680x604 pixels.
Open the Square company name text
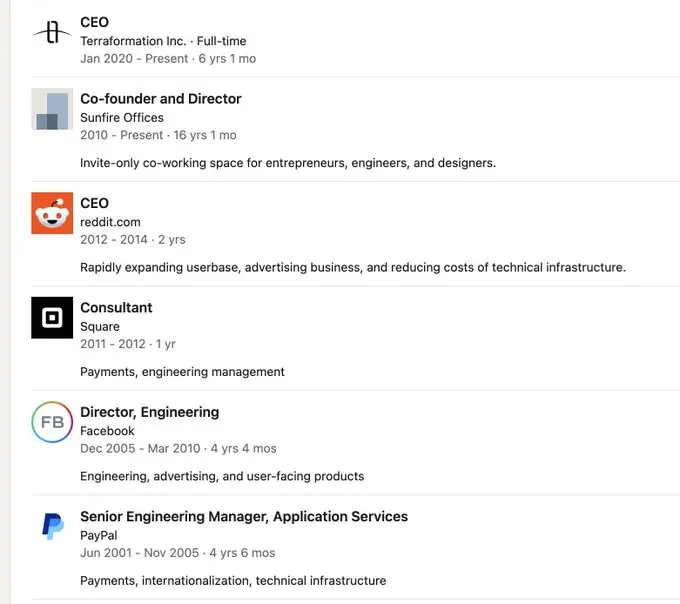click(x=100, y=327)
